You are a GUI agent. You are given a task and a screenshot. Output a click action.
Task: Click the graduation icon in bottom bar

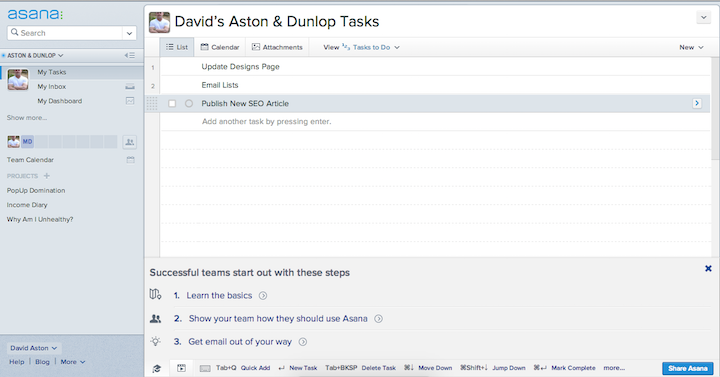click(x=157, y=368)
